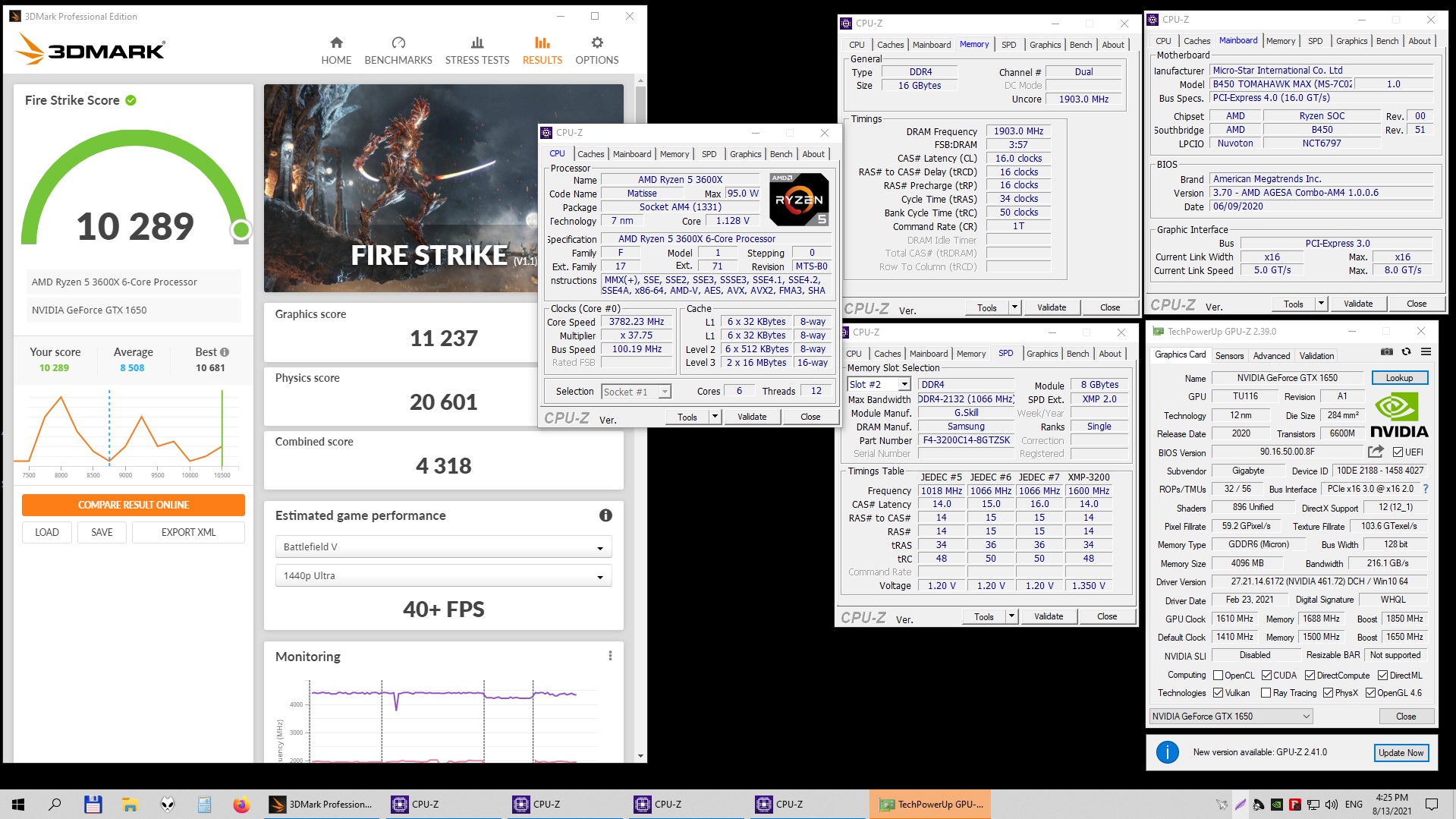Switch to 3DMark Professional taskbar button
Screen dimensions: 1456x819
[x=323, y=805]
